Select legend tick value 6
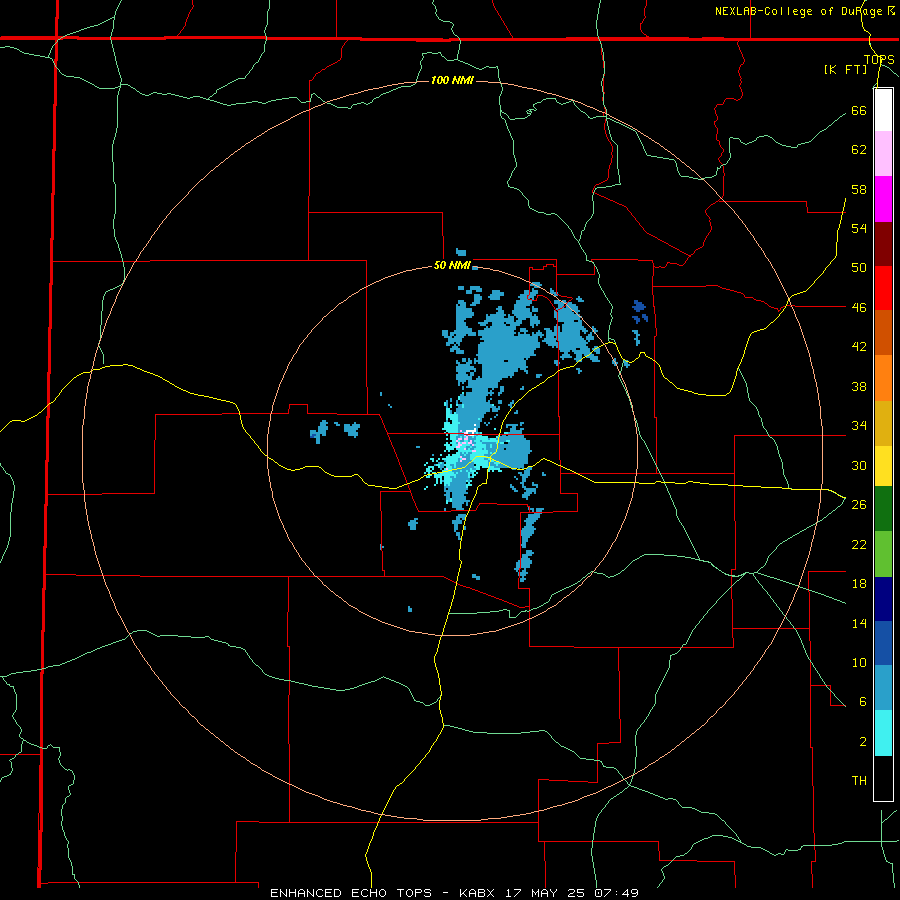This screenshot has width=900, height=900. click(863, 702)
